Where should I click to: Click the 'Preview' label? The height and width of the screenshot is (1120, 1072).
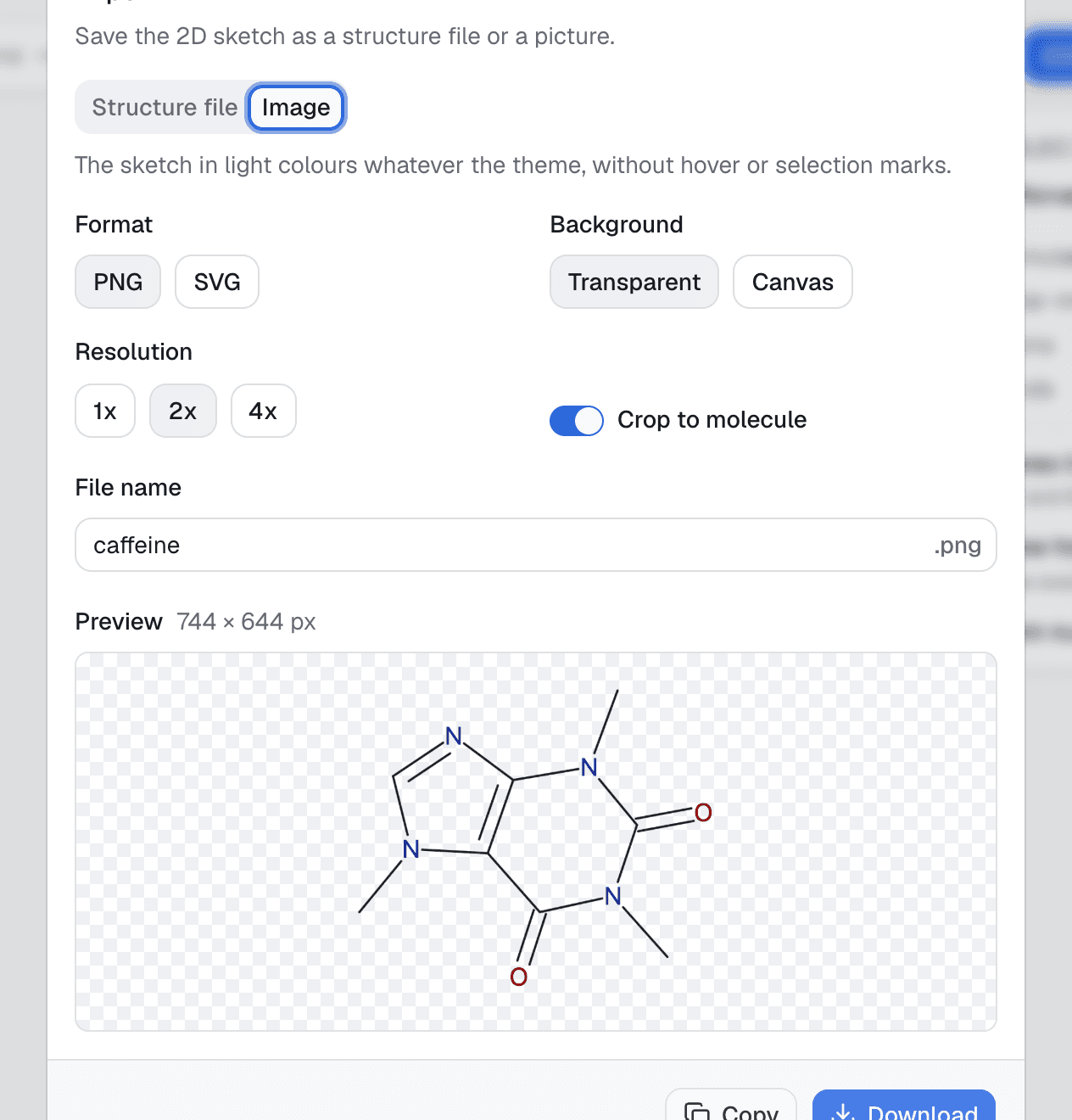tap(119, 622)
